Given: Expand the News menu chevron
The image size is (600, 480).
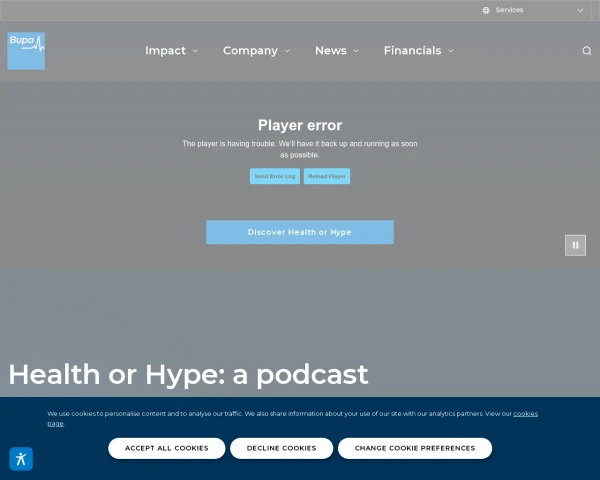Looking at the screenshot, I should point(356,51).
